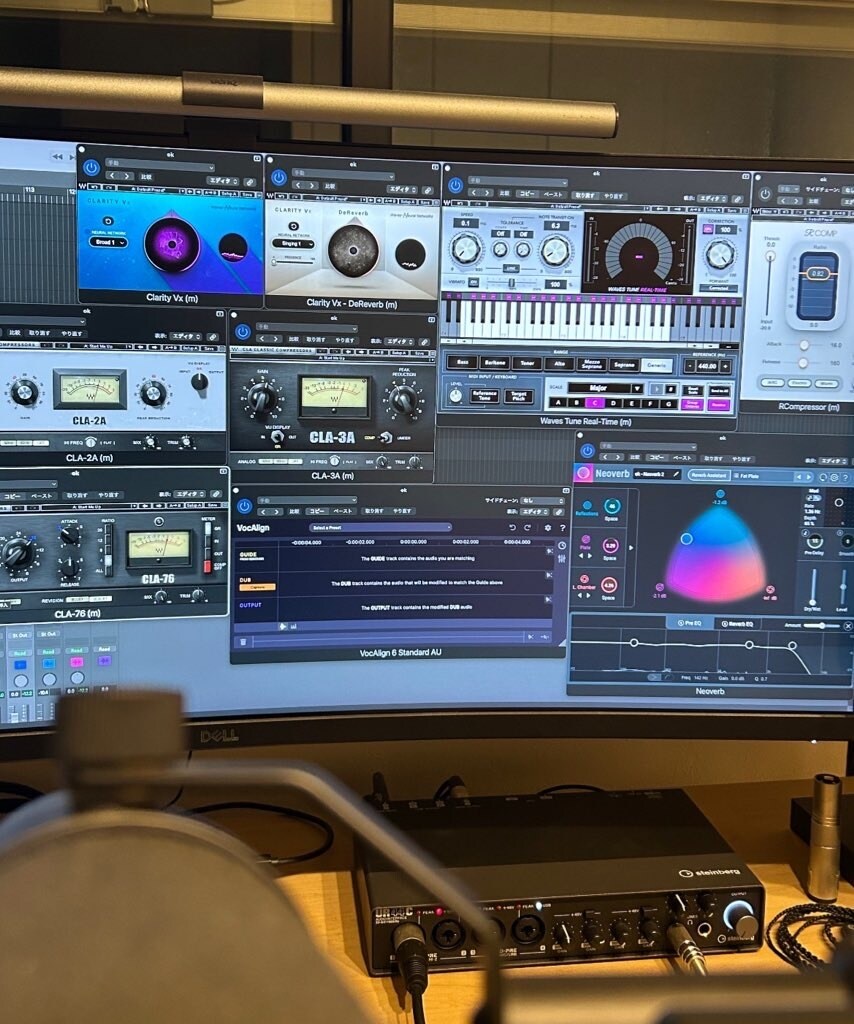Click reference pitch minus stepper

689,366
